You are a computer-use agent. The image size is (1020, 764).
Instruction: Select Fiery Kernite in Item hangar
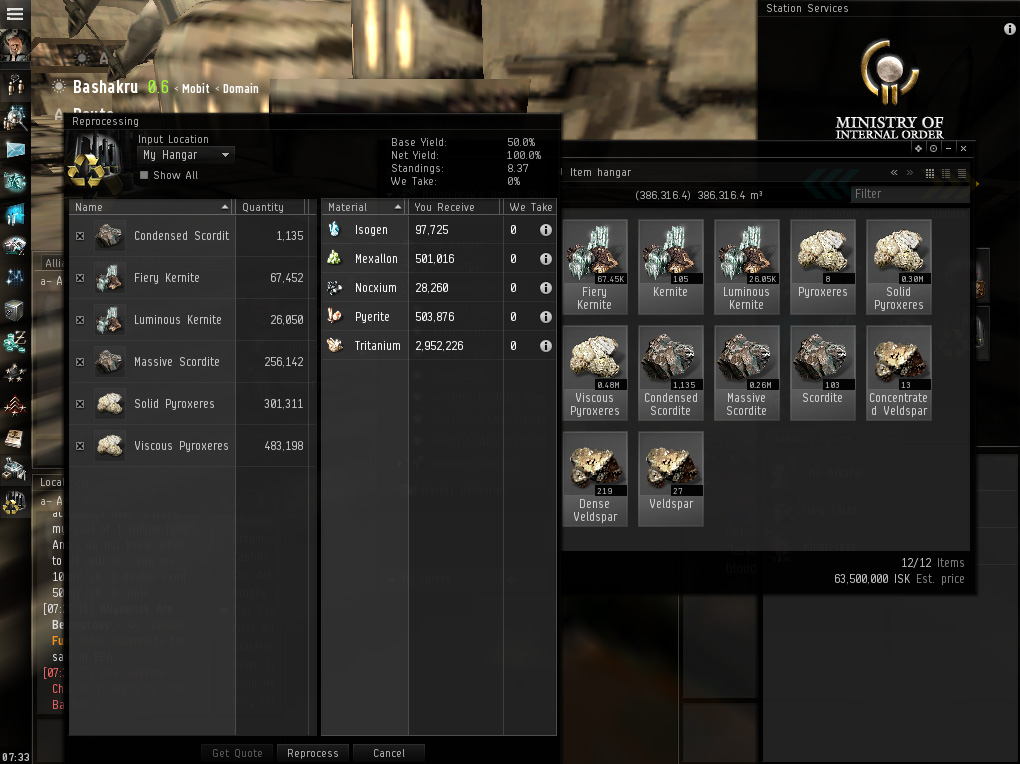[x=595, y=267]
